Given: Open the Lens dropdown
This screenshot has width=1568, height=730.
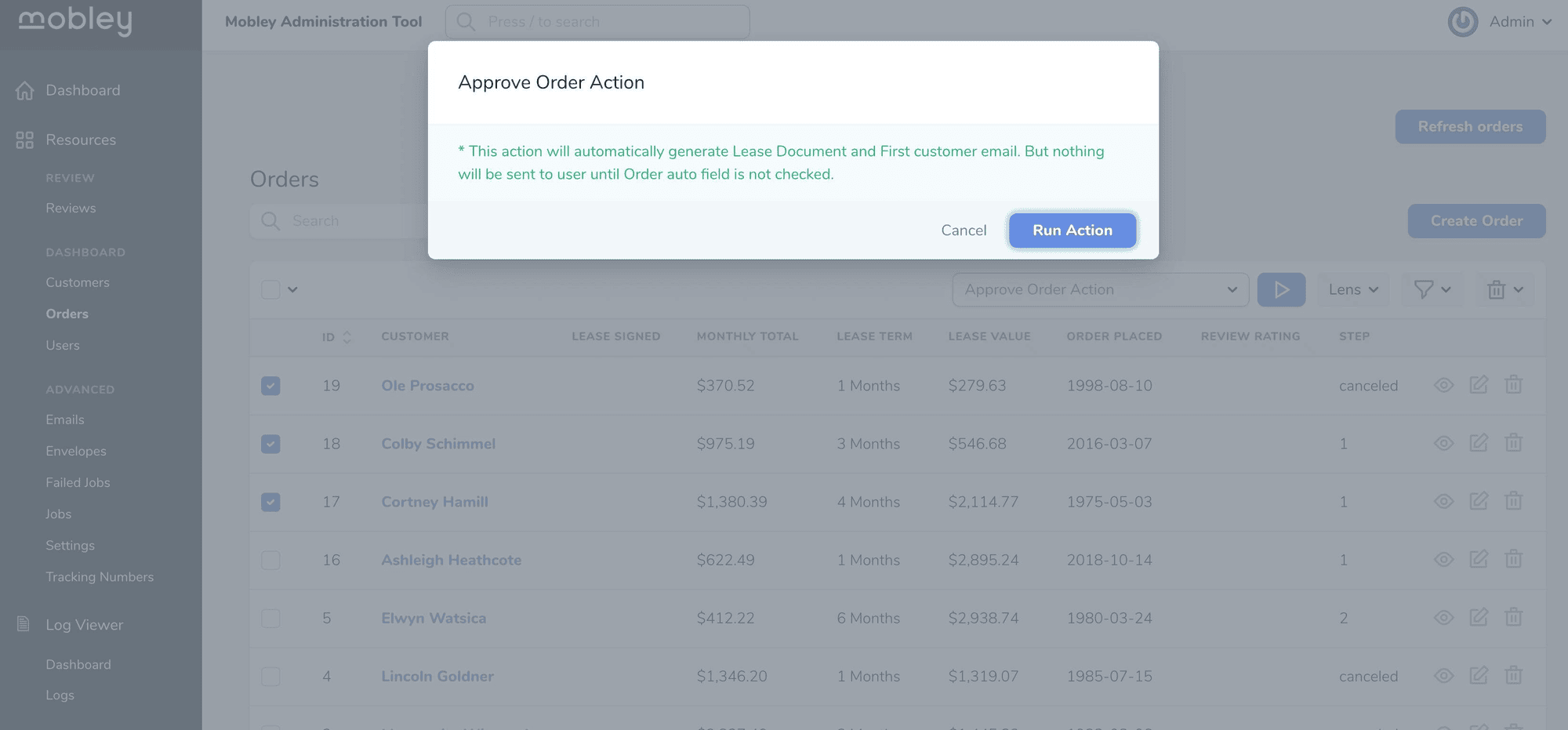Looking at the screenshot, I should (x=1353, y=289).
